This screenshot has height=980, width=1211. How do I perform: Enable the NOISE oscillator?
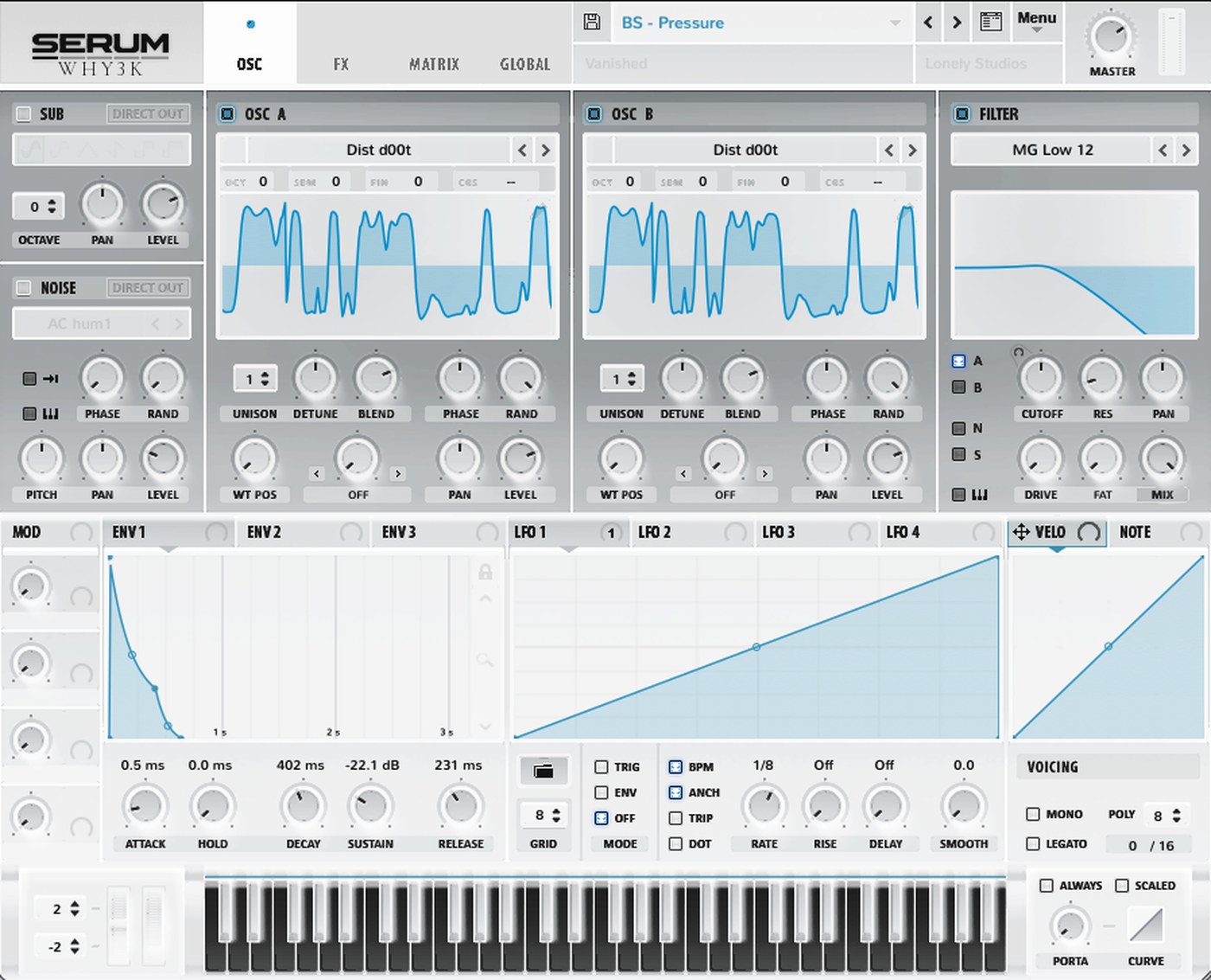pos(23,288)
